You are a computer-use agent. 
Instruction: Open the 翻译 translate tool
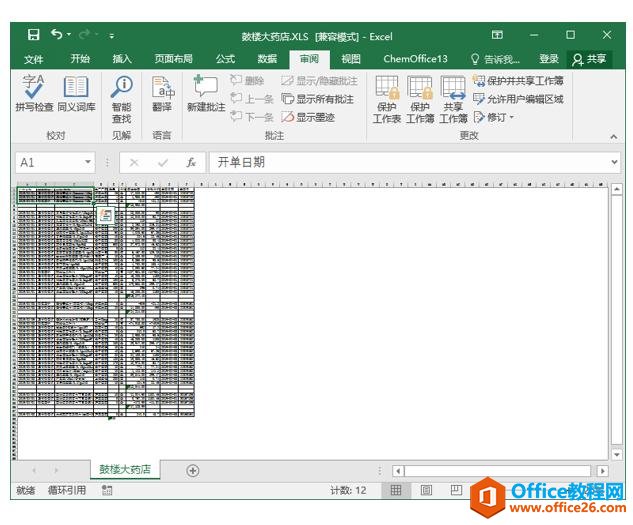[x=162, y=93]
